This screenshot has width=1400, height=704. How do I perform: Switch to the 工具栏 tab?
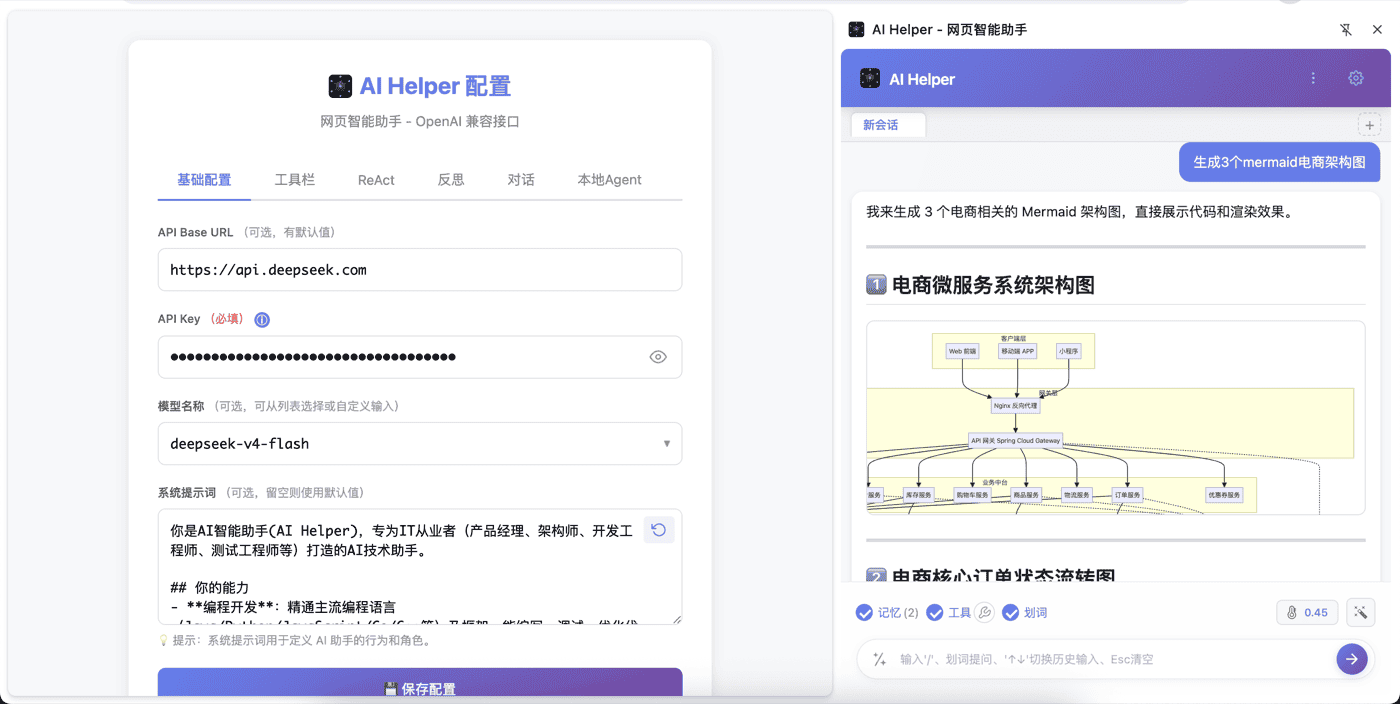click(x=295, y=180)
